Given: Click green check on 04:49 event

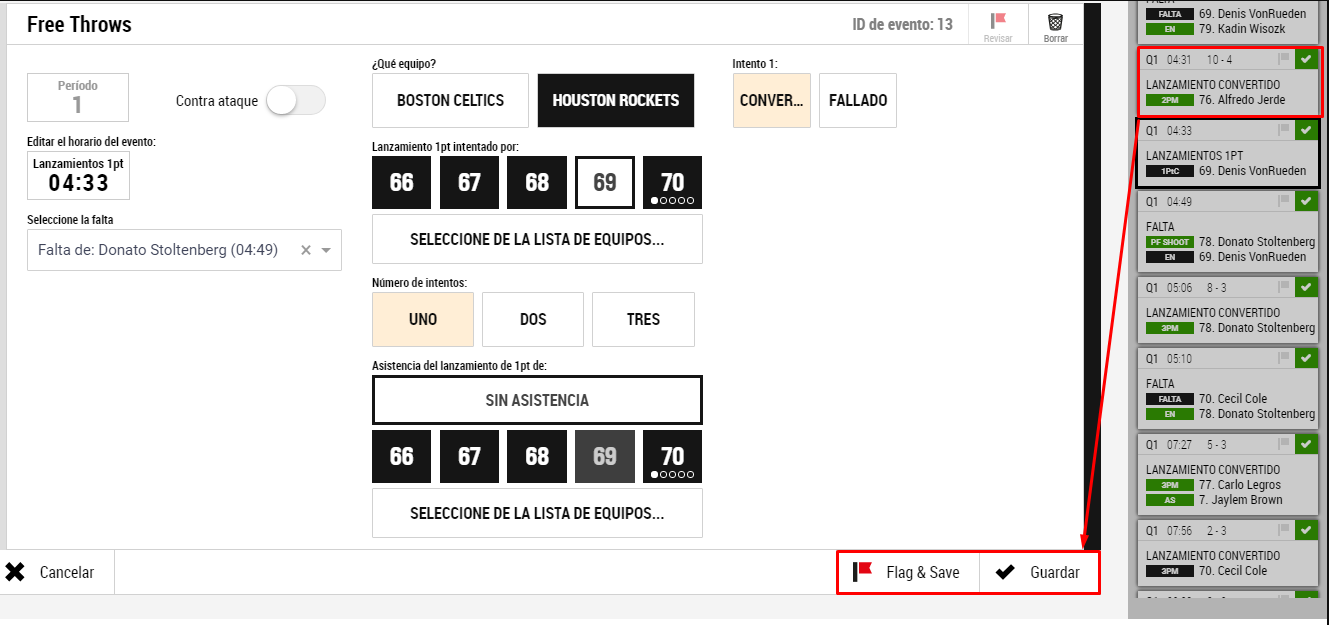Looking at the screenshot, I should pyautogui.click(x=1306, y=201).
